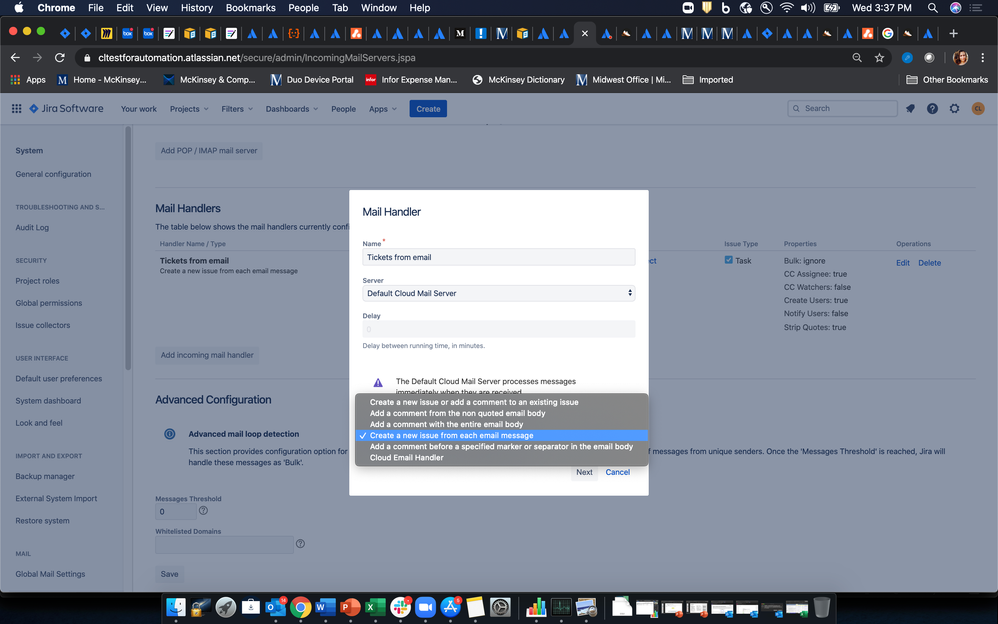Open Your work in Jira navigation
Image resolution: width=998 pixels, height=624 pixels.
click(x=139, y=109)
